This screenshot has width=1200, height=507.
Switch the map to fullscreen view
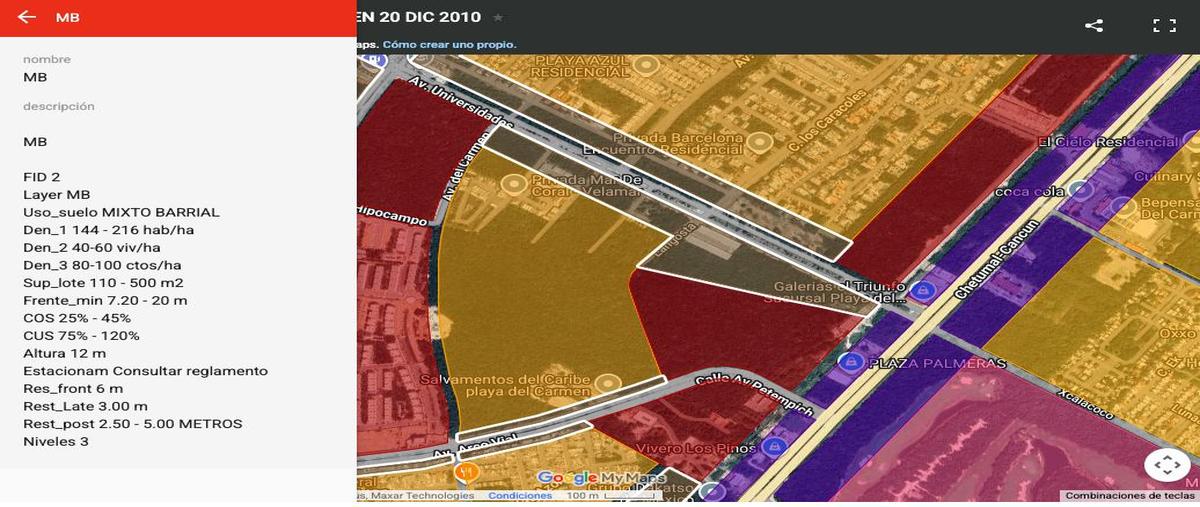point(1164,26)
